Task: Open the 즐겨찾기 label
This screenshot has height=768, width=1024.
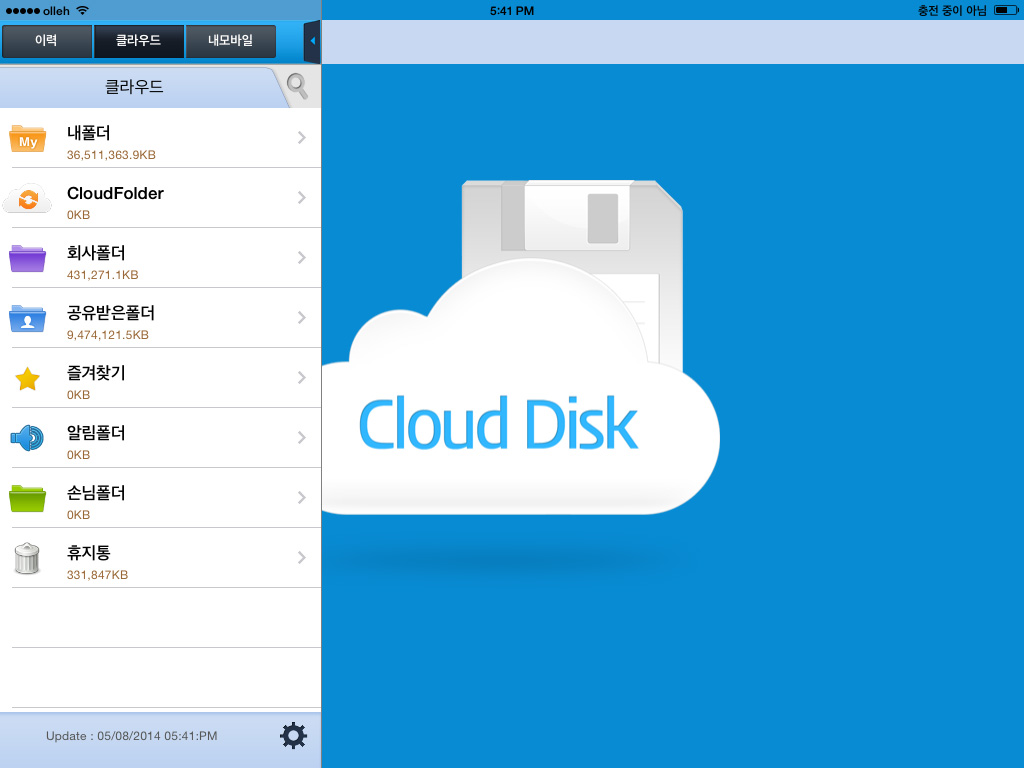Action: point(96,374)
